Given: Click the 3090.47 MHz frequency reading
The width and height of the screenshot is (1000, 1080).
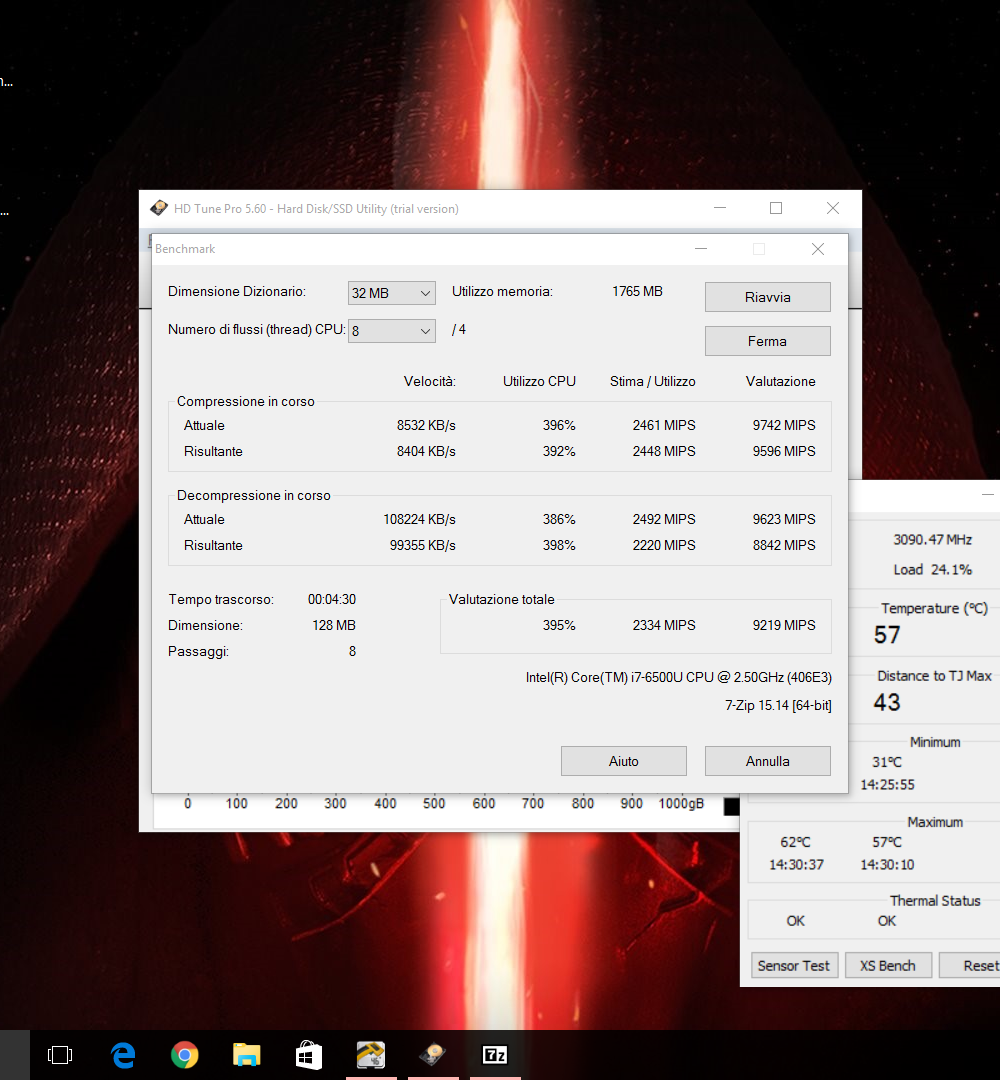Looking at the screenshot, I should point(933,540).
